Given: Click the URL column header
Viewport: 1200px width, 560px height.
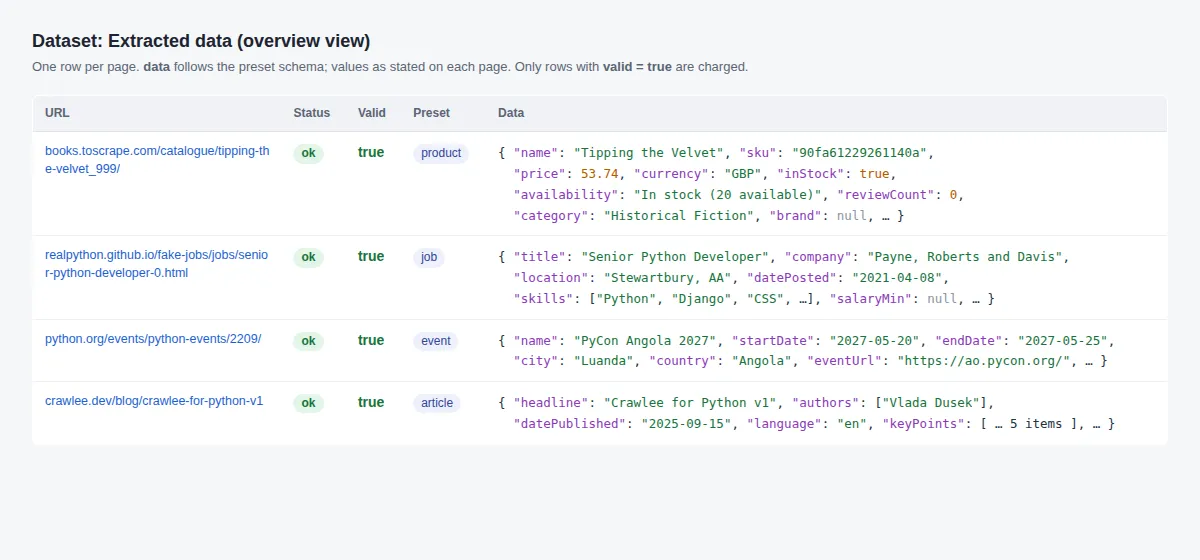Looking at the screenshot, I should coord(57,113).
